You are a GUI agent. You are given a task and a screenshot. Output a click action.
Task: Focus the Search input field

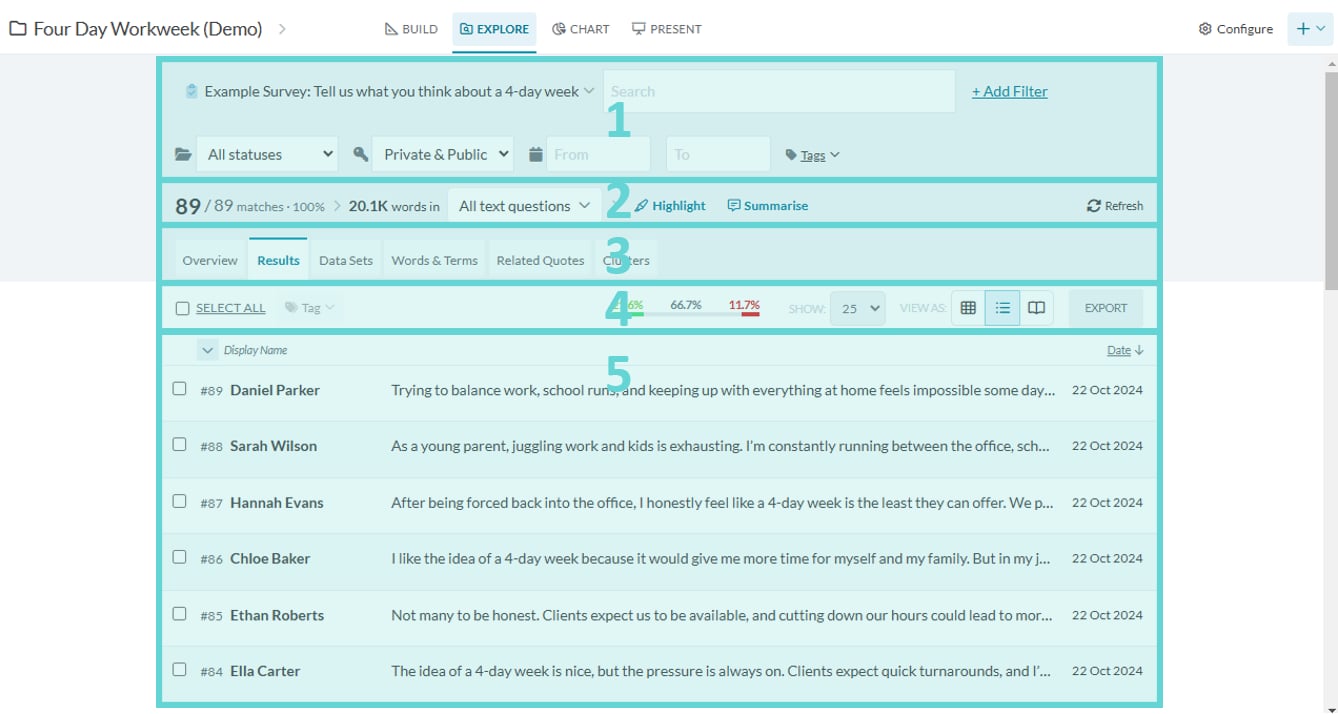[779, 91]
